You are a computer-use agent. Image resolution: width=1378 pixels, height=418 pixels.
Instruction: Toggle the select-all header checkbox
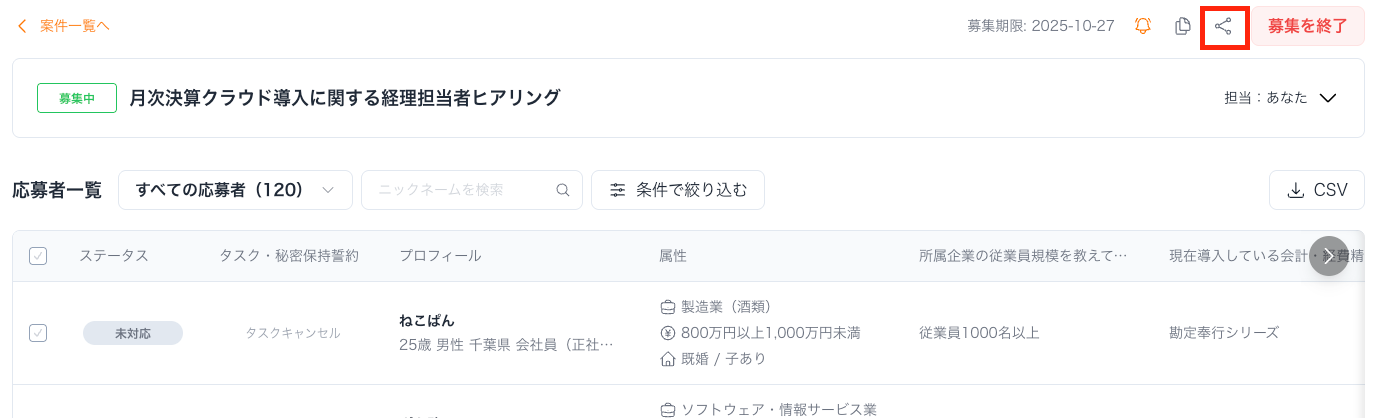click(38, 256)
